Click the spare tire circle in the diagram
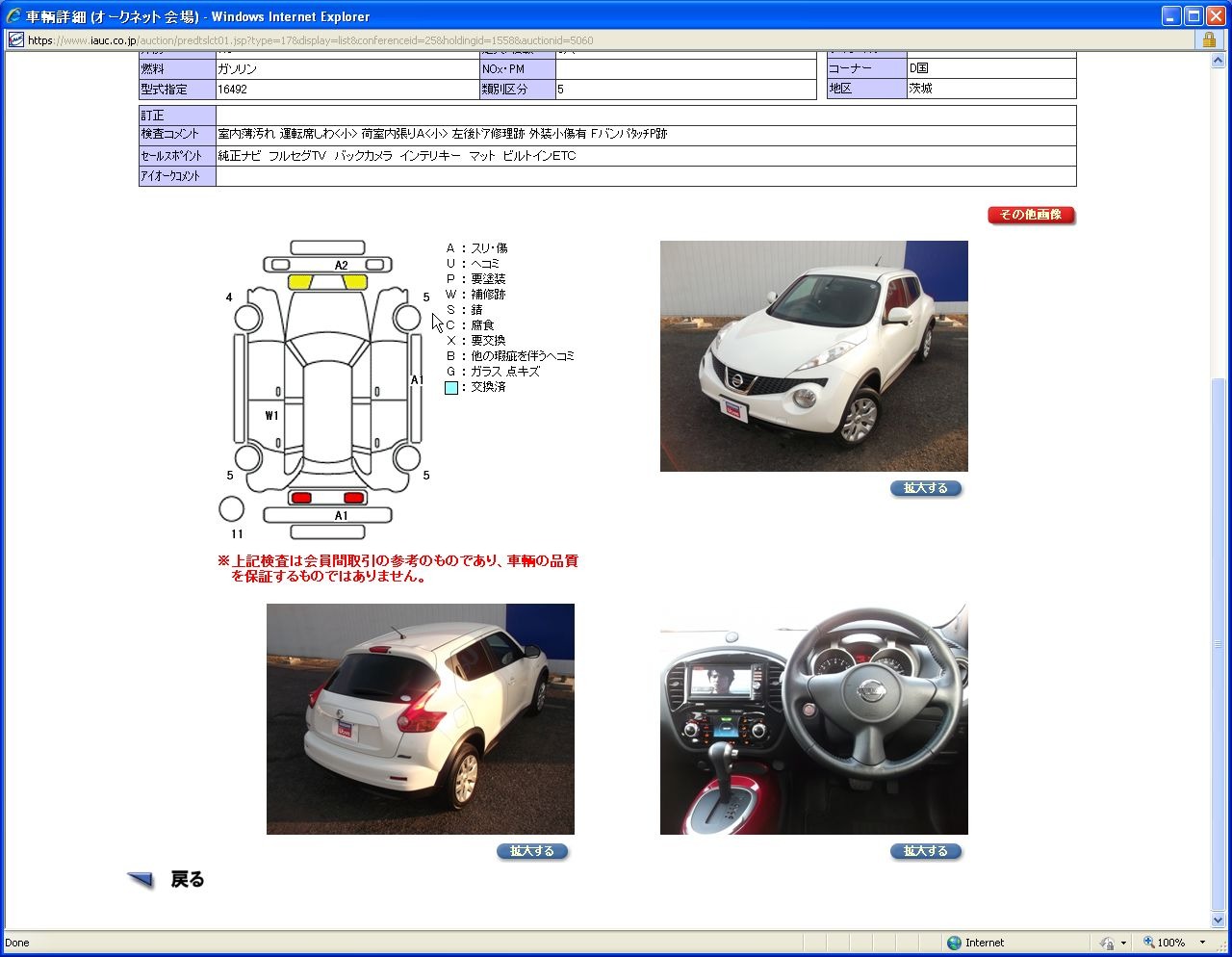1232x957 pixels. (231, 508)
